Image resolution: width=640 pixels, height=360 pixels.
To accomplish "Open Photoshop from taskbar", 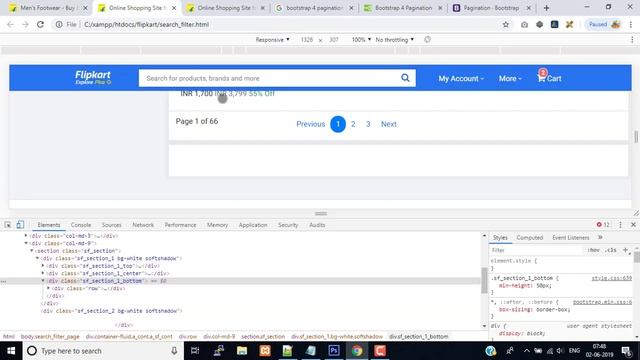I will 334,351.
